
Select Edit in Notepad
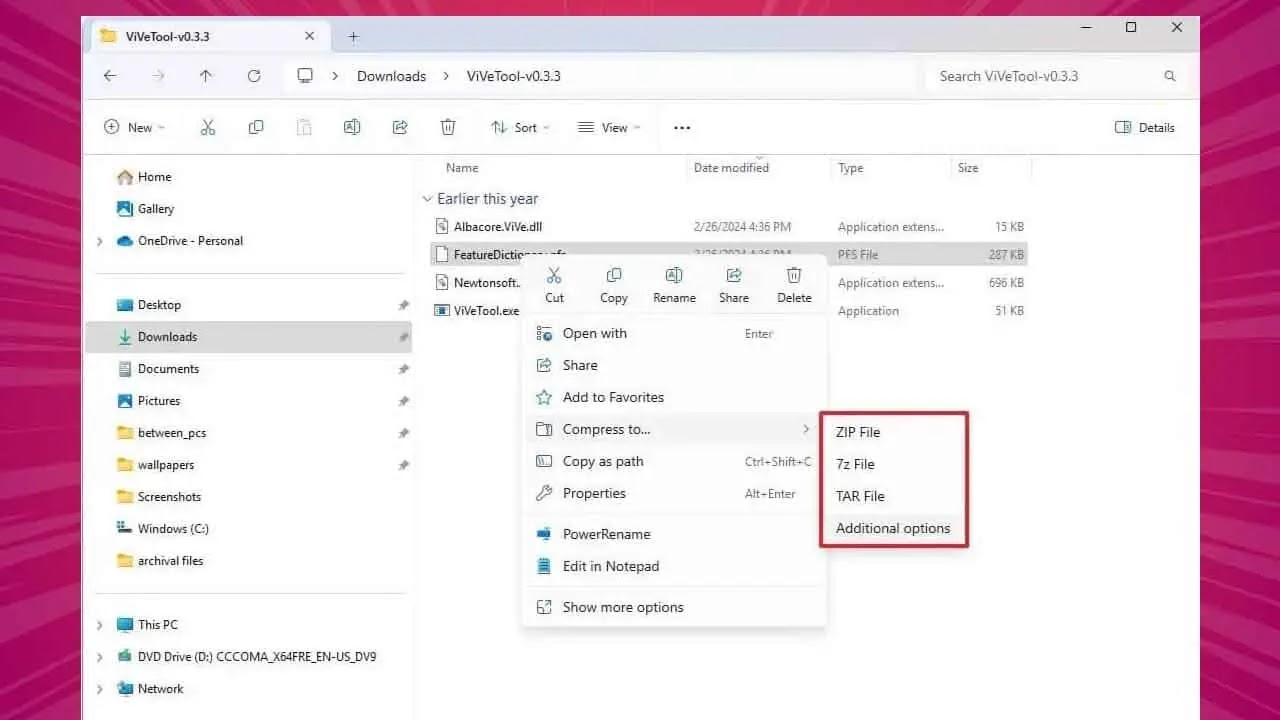click(674, 566)
